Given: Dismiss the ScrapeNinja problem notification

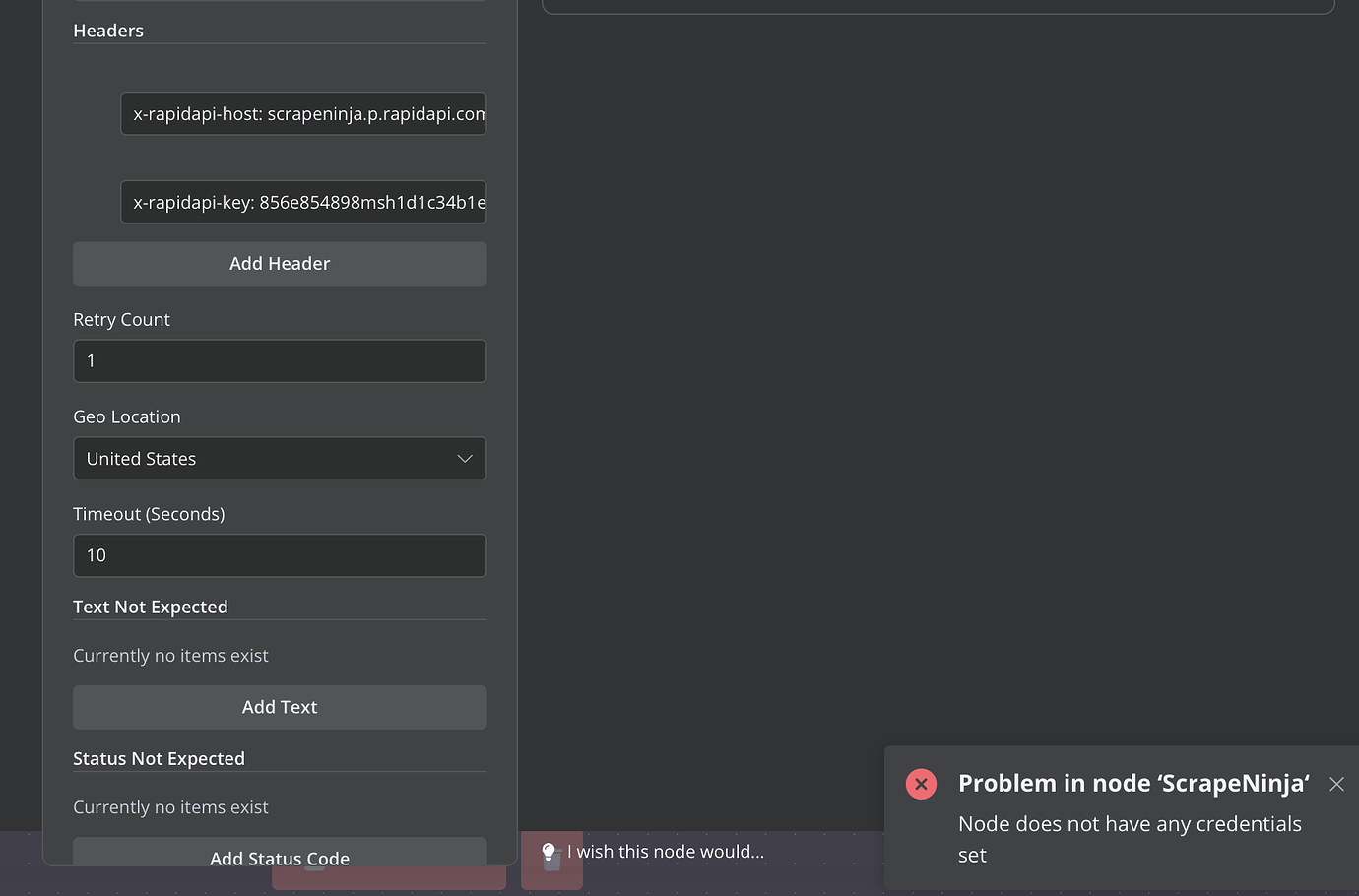Looking at the screenshot, I should (x=1336, y=784).
